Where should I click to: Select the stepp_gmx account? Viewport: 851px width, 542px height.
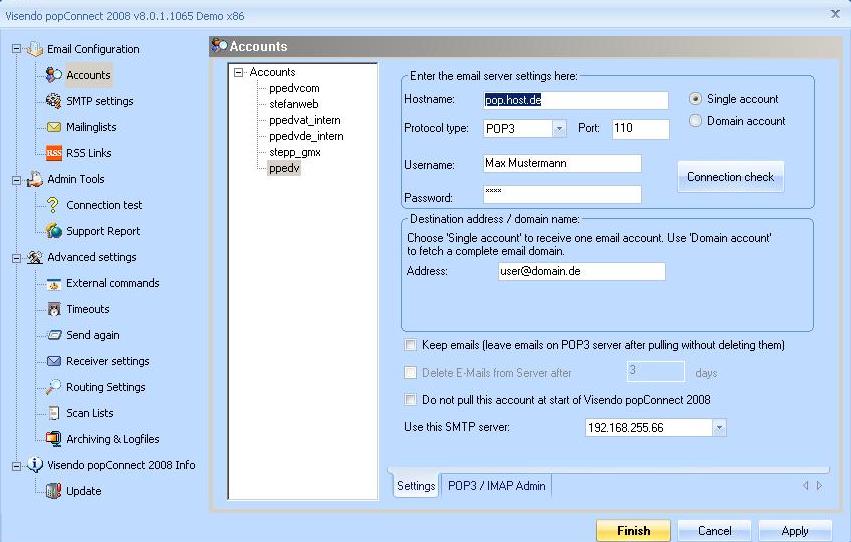(295, 152)
